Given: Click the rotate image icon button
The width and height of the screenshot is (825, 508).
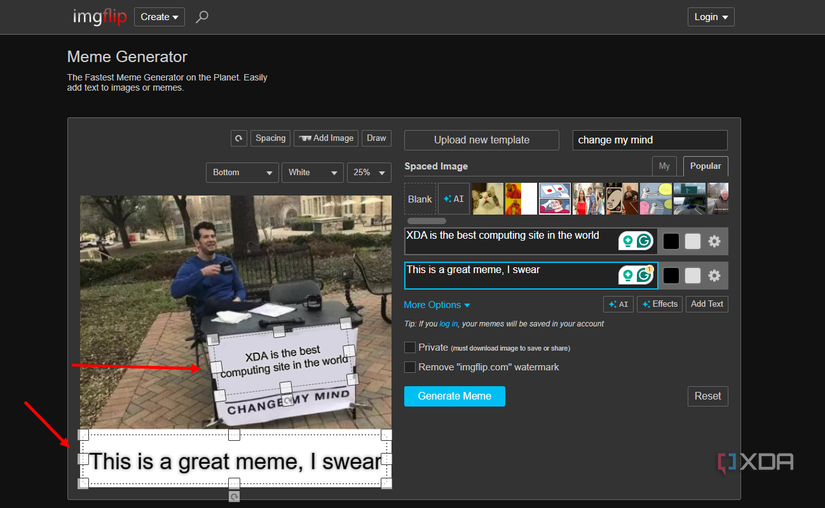Looking at the screenshot, I should [239, 138].
